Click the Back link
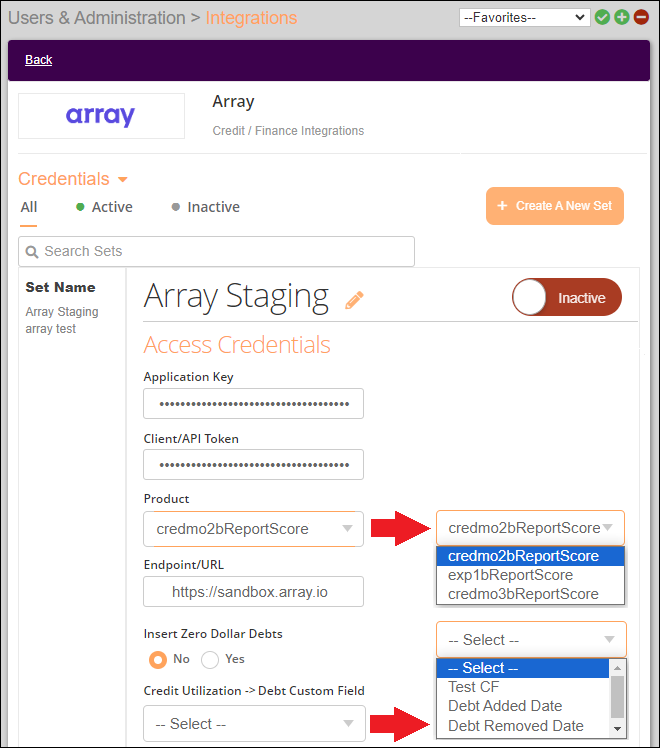The width and height of the screenshot is (660, 748). [x=39, y=60]
